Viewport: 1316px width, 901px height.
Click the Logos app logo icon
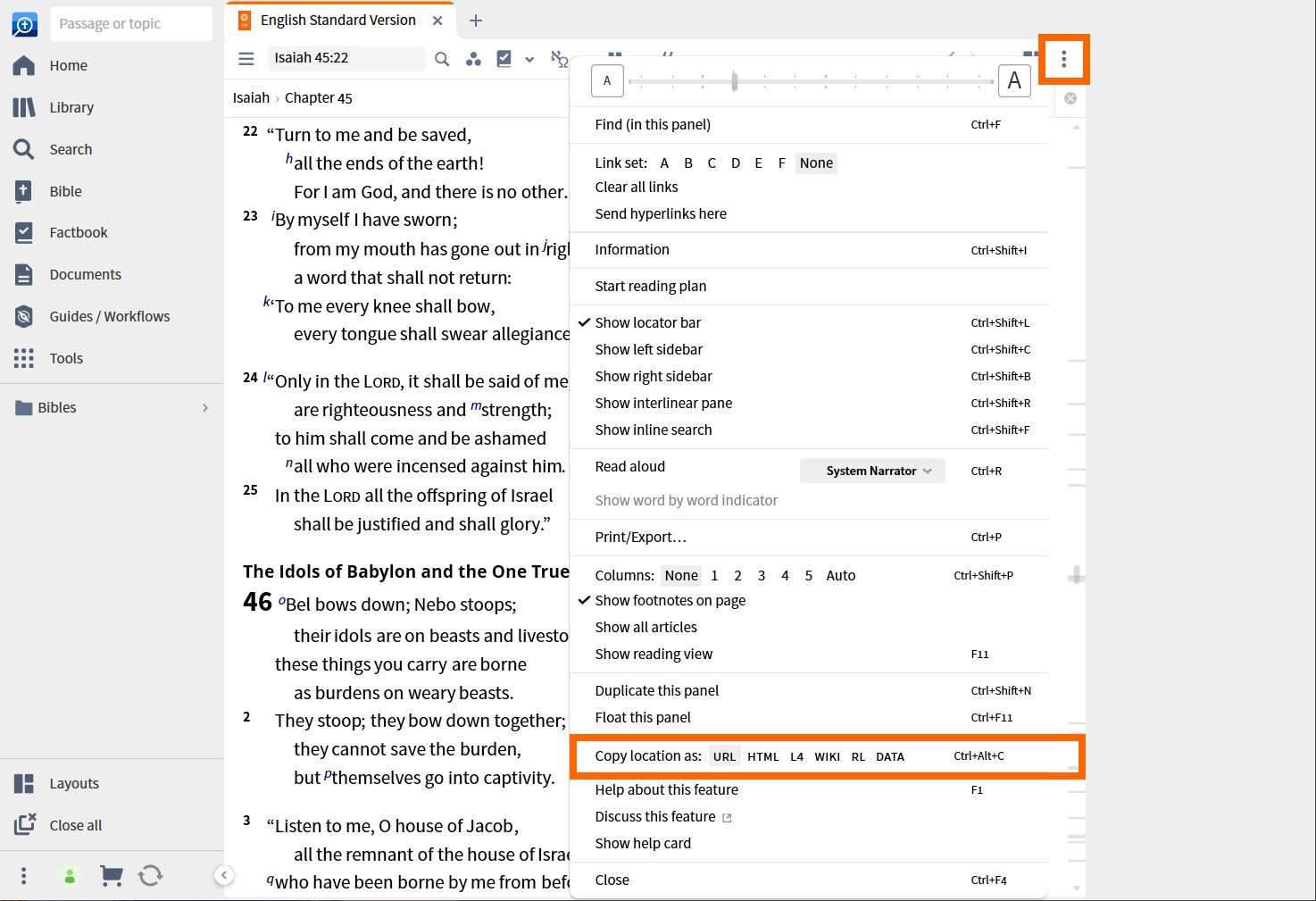point(25,24)
